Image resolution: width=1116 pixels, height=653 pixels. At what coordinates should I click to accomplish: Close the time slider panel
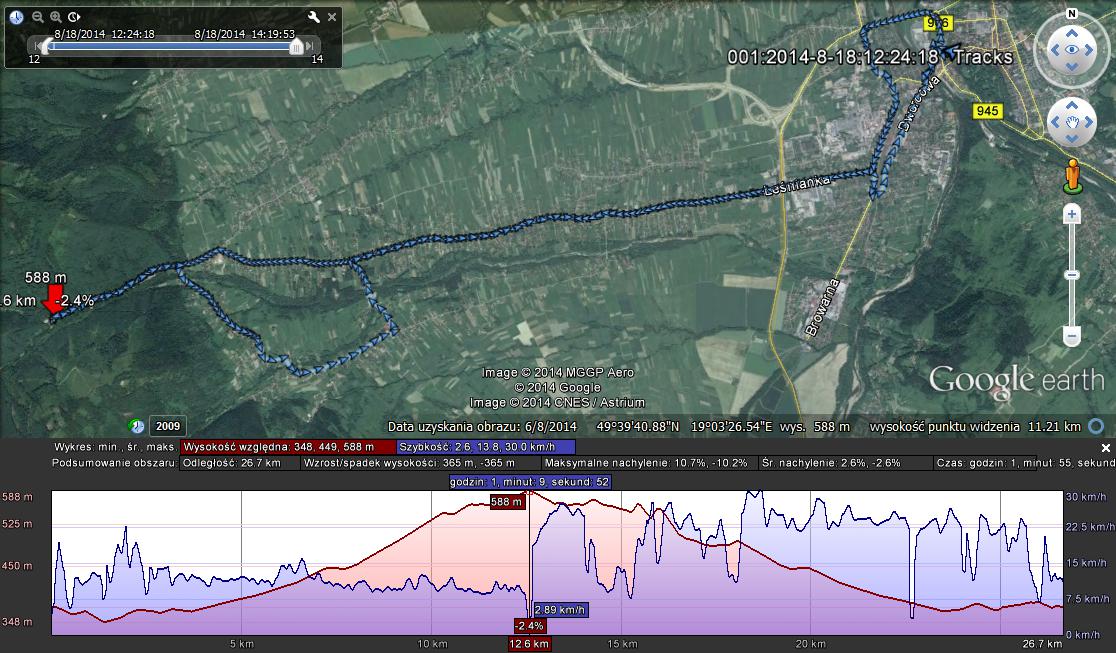click(x=332, y=17)
